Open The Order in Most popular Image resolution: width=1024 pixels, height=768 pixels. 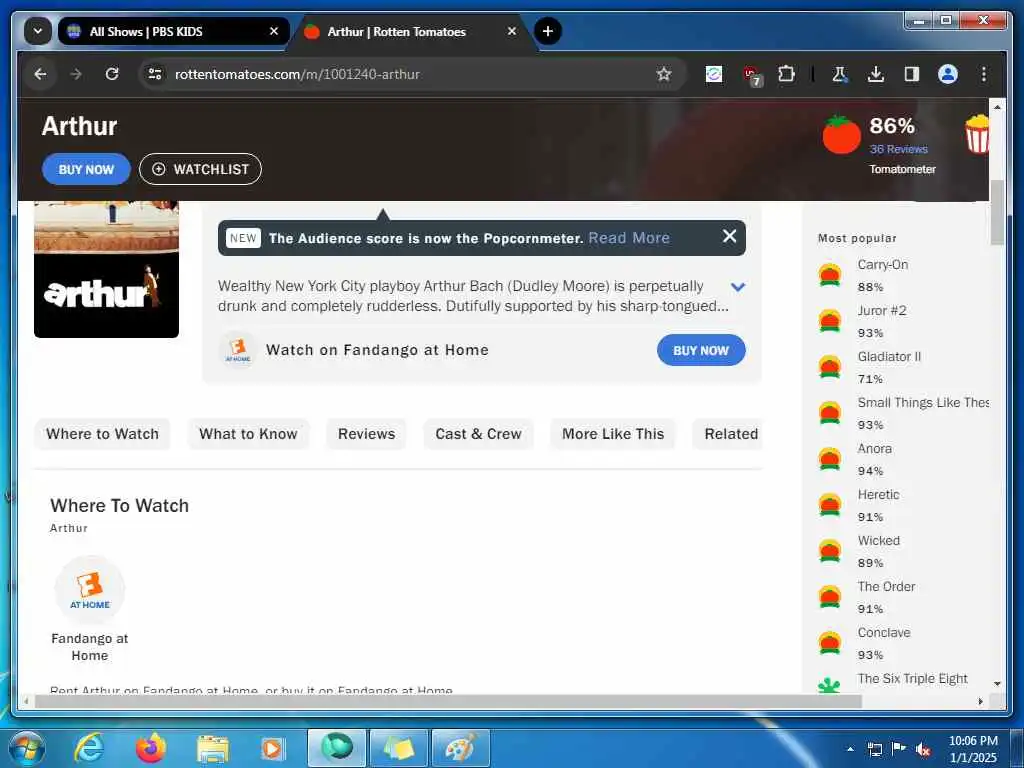tap(886, 586)
